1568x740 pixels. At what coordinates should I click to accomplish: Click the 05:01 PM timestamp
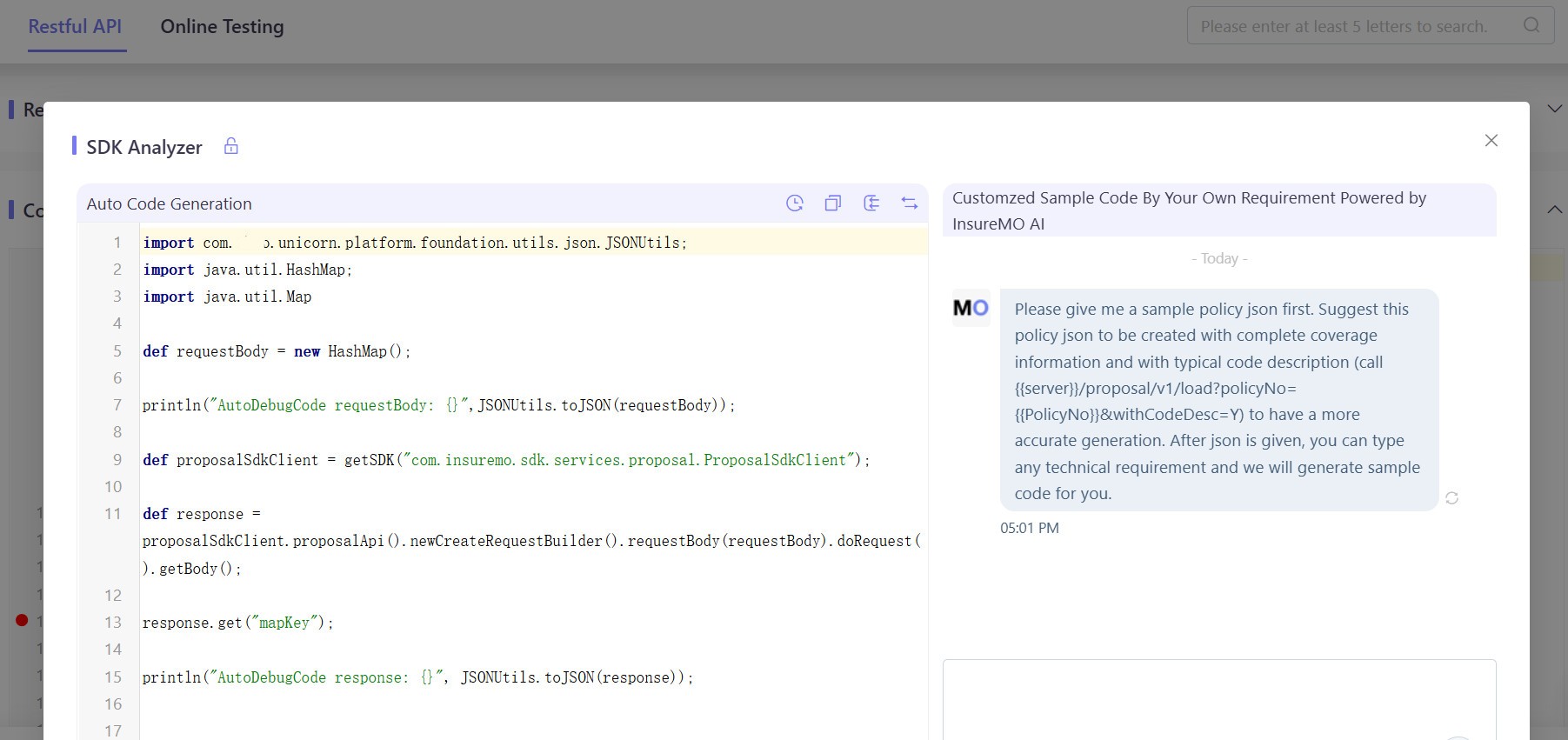(x=1030, y=528)
